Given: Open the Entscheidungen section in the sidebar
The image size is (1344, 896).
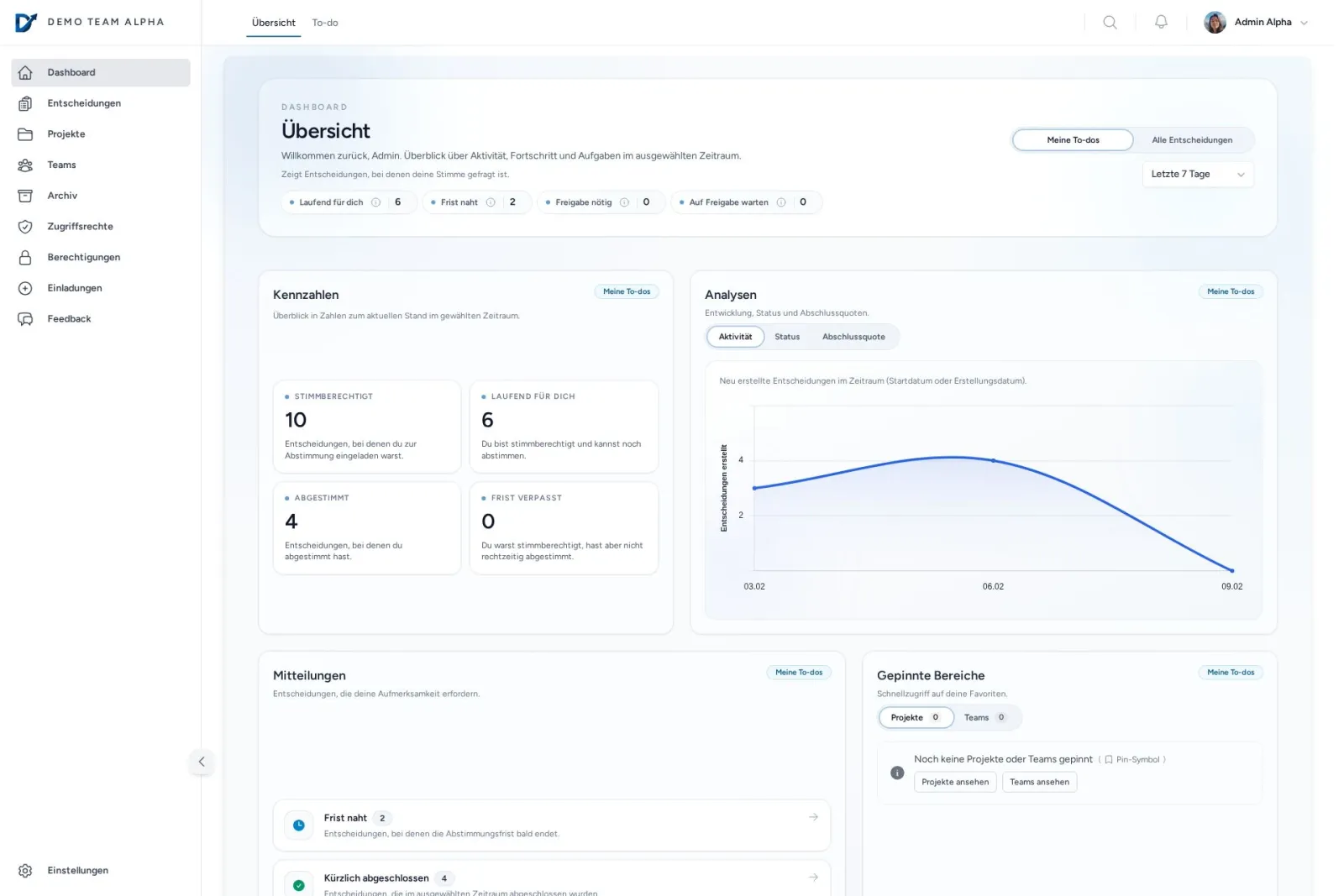Looking at the screenshot, I should [84, 102].
